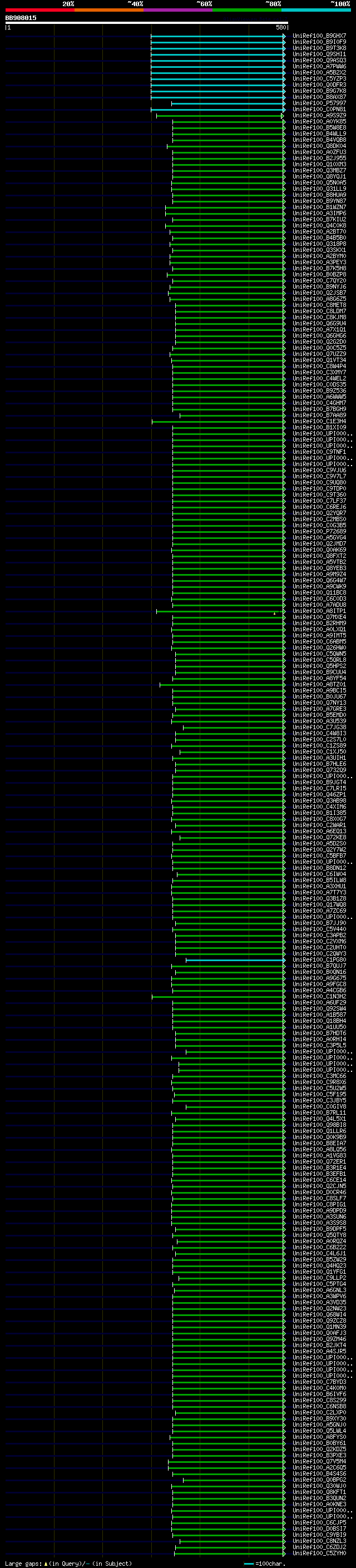
Task: Click the orange ~40% identity legend segment
Action: [109, 10]
